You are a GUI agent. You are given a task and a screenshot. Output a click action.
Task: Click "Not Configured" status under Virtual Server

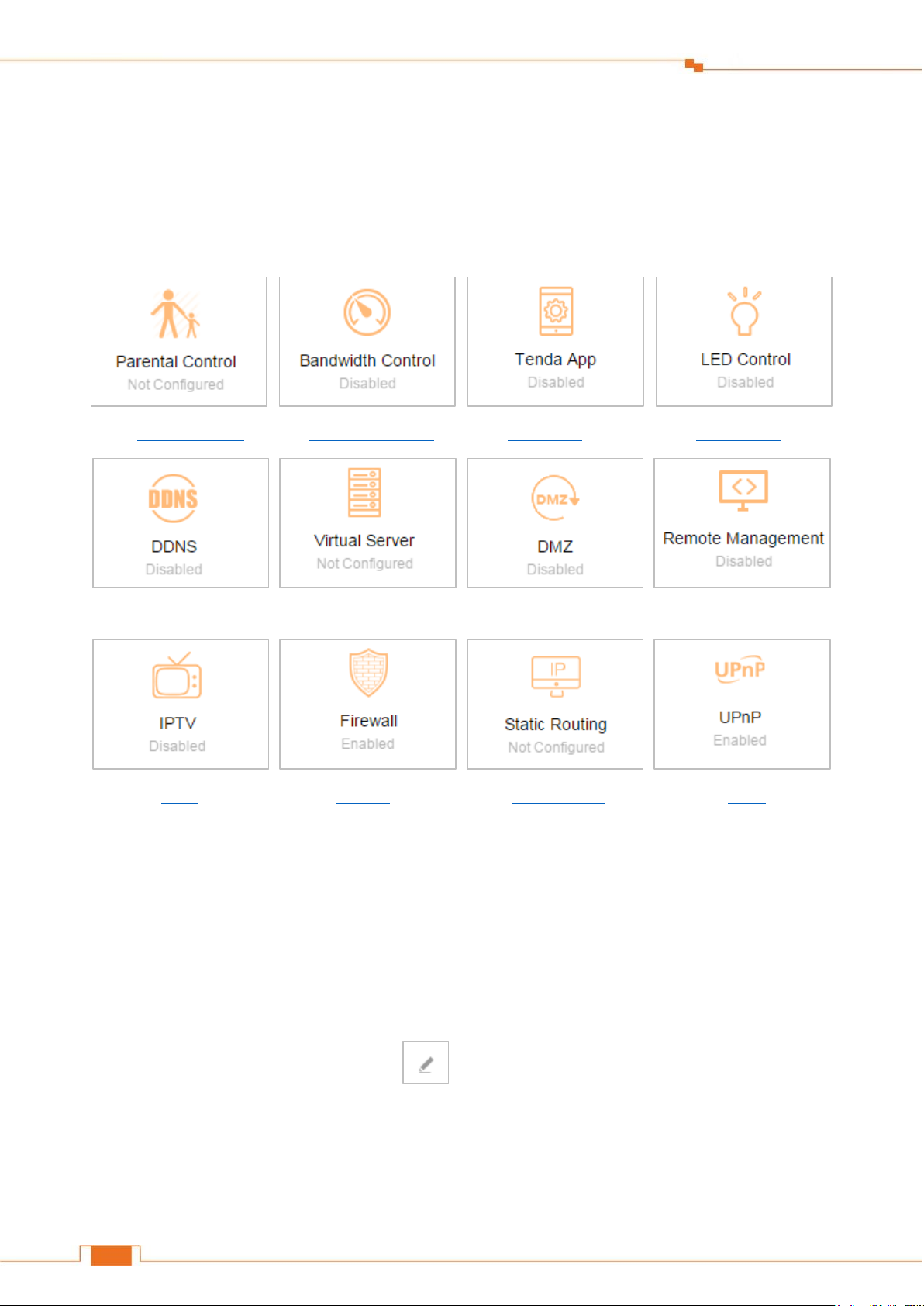tap(364, 563)
